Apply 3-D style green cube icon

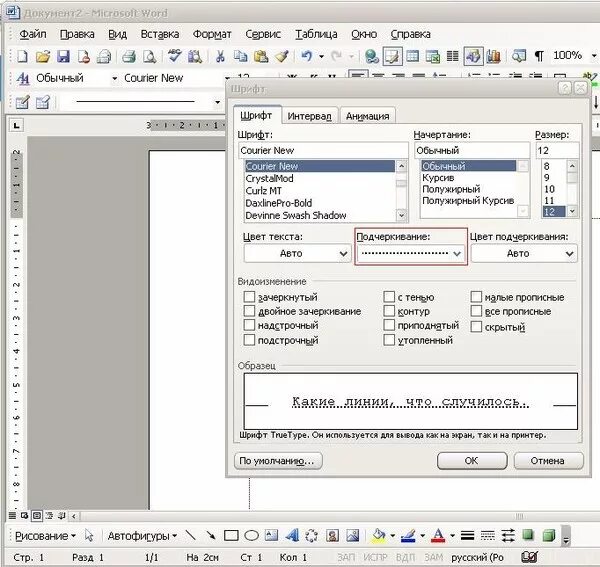(x=549, y=535)
